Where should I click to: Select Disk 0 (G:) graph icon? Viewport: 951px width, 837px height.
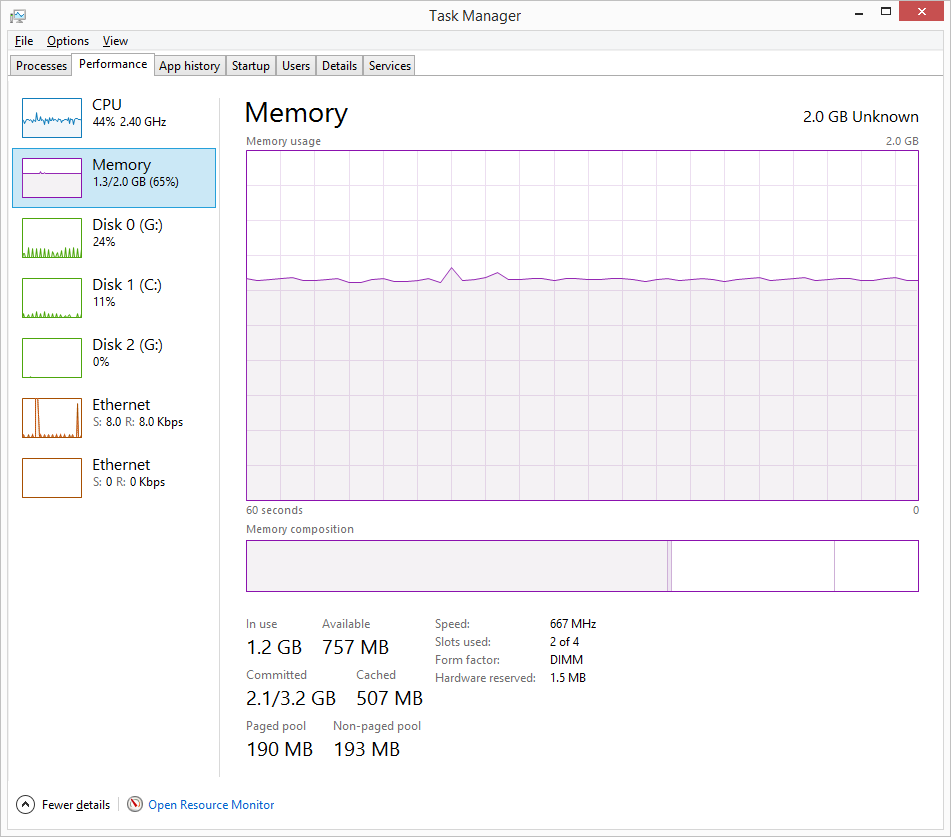coord(52,238)
